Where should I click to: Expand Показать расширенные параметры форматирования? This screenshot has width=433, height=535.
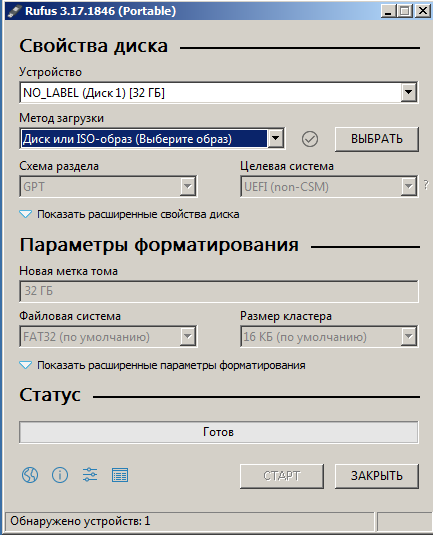coord(162,365)
